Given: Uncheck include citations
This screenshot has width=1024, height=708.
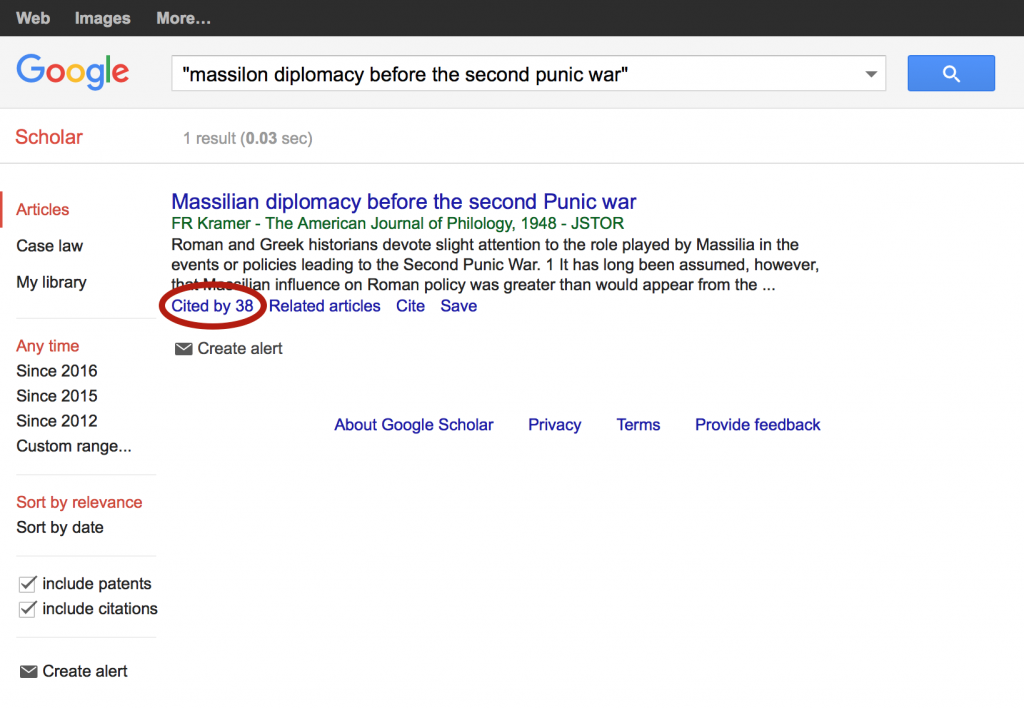Looking at the screenshot, I should pyautogui.click(x=27, y=608).
